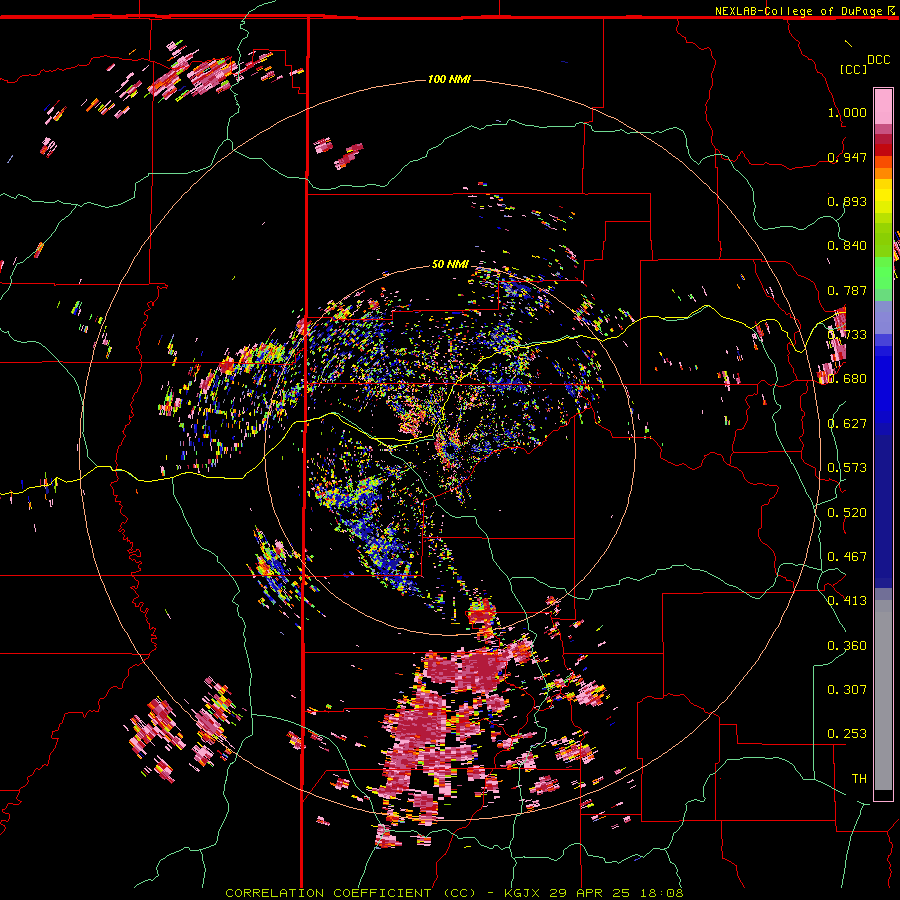This screenshot has height=900, width=900.
Task: Select the 0.627 legend value
Action: tap(847, 424)
